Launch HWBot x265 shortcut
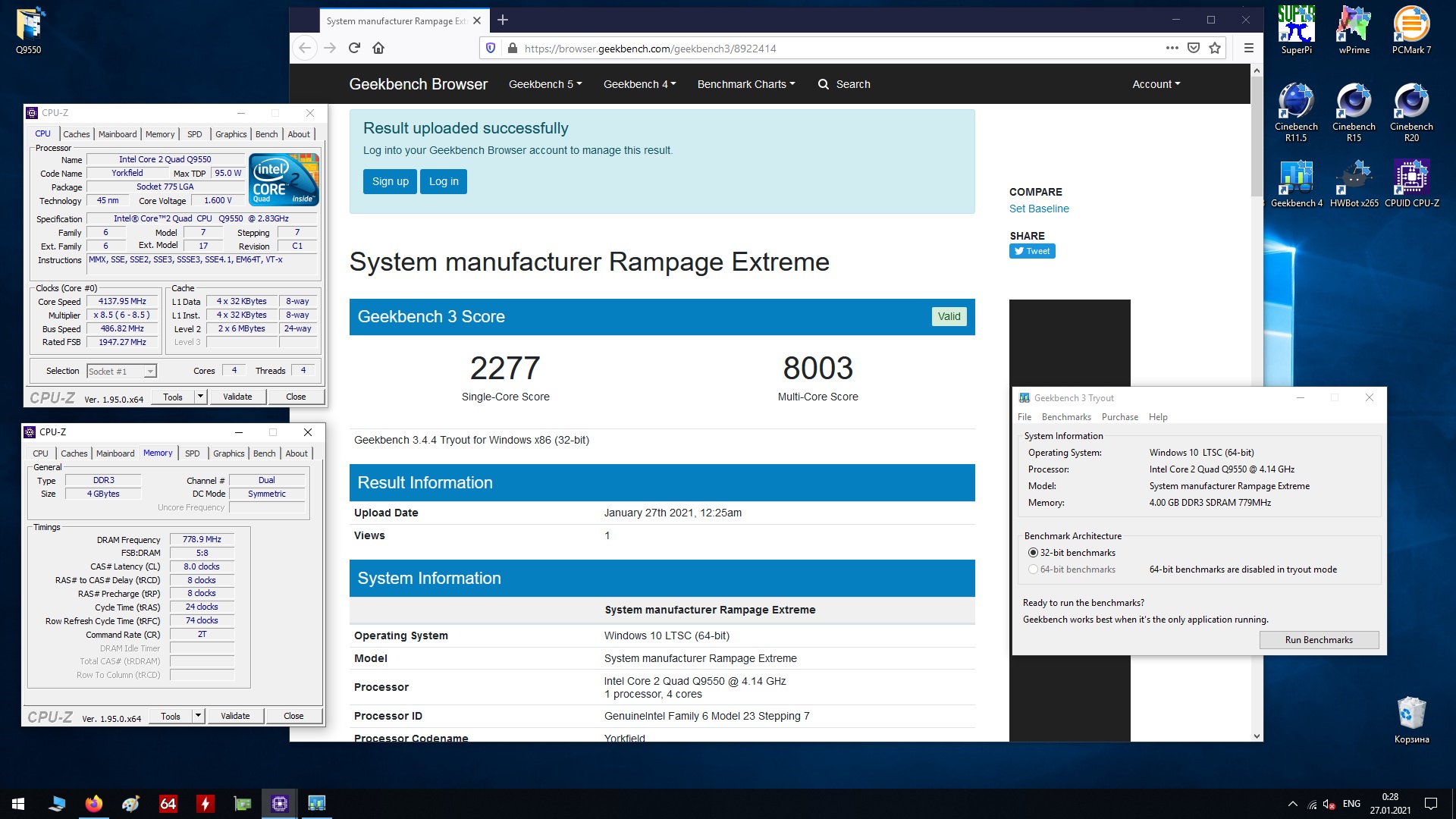 pos(1354,184)
